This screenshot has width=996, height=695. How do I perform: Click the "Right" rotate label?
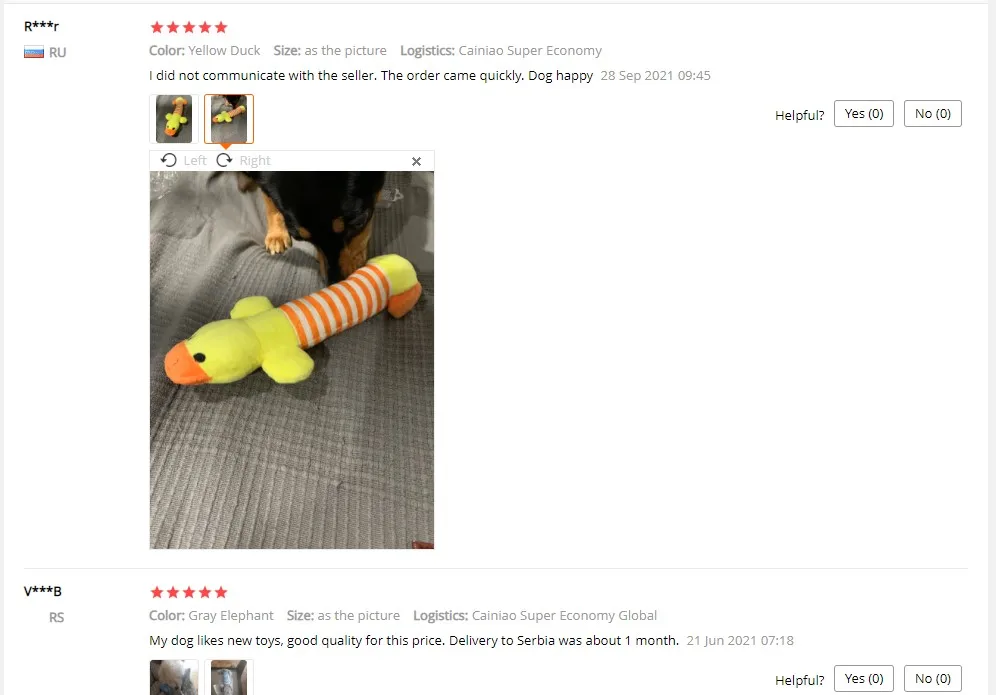[255, 161]
